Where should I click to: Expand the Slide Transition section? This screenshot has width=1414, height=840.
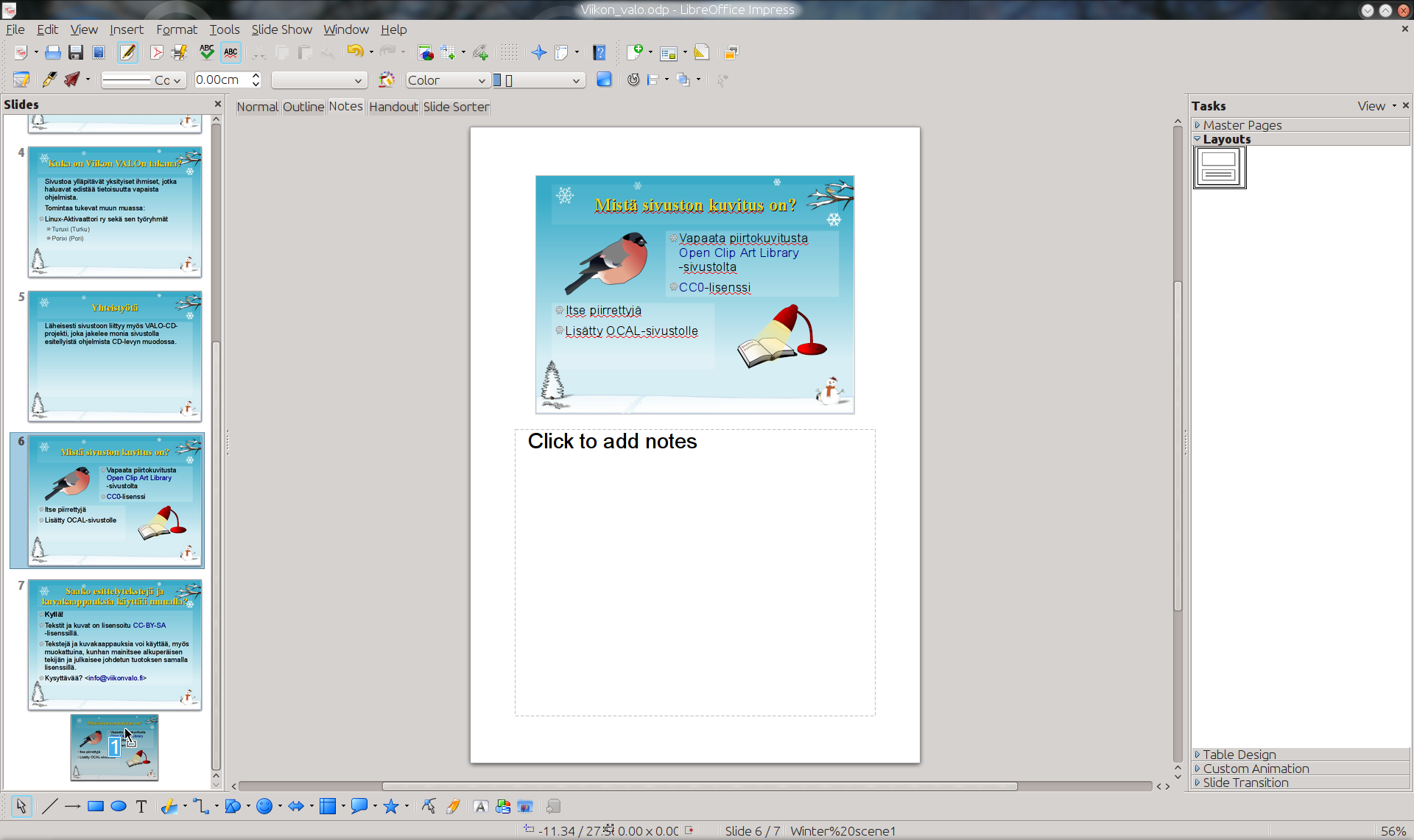point(1300,783)
